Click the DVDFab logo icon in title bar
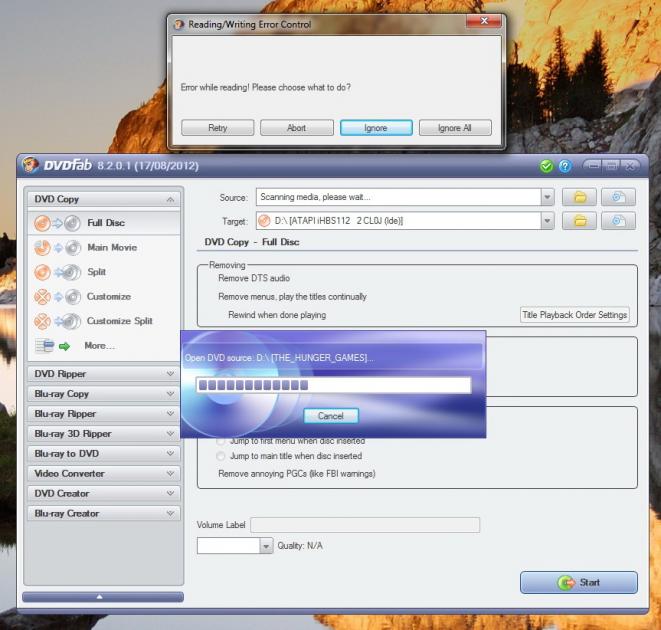This screenshot has width=661, height=630. [30, 165]
